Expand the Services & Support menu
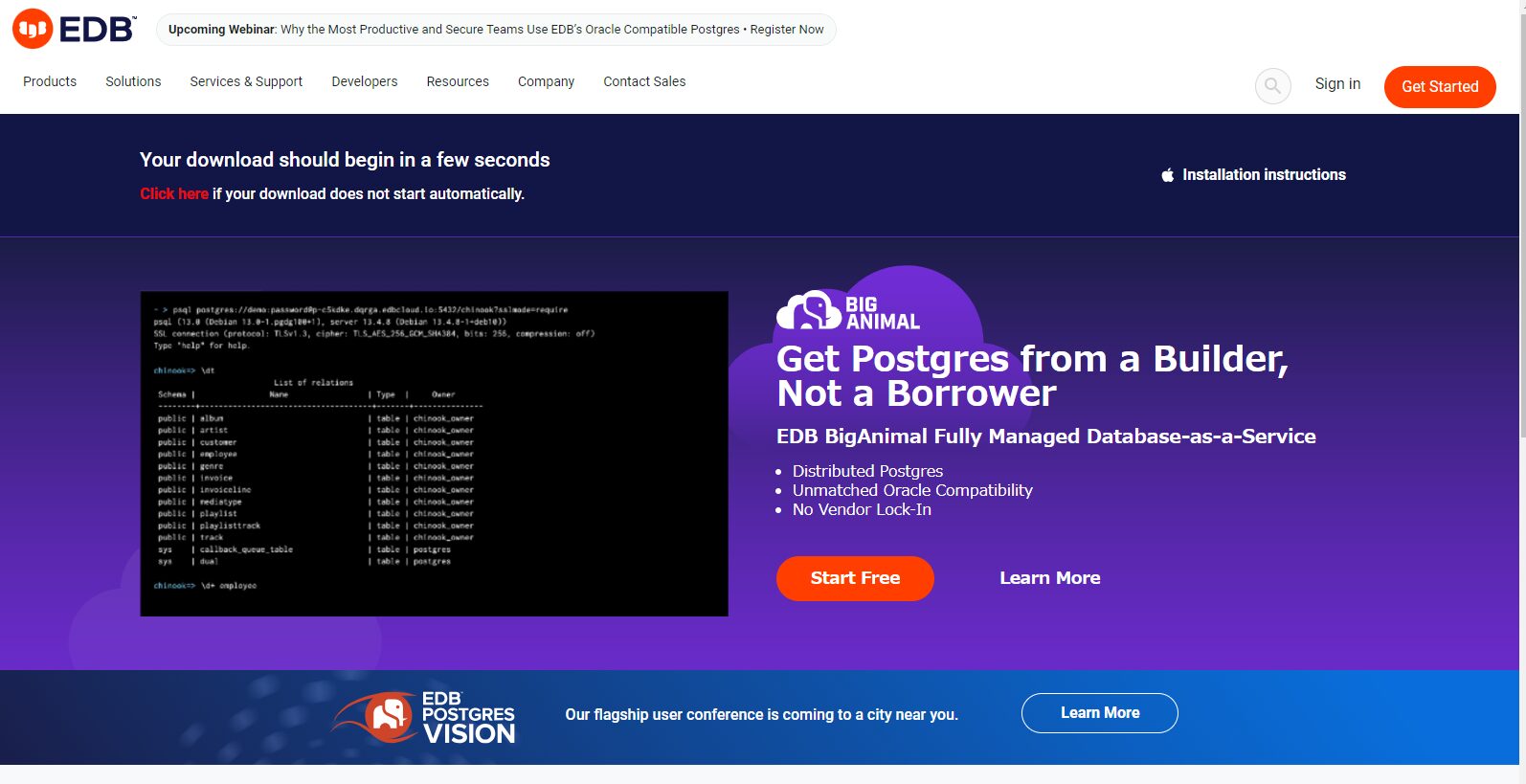Viewport: 1526px width, 784px height. point(246,81)
